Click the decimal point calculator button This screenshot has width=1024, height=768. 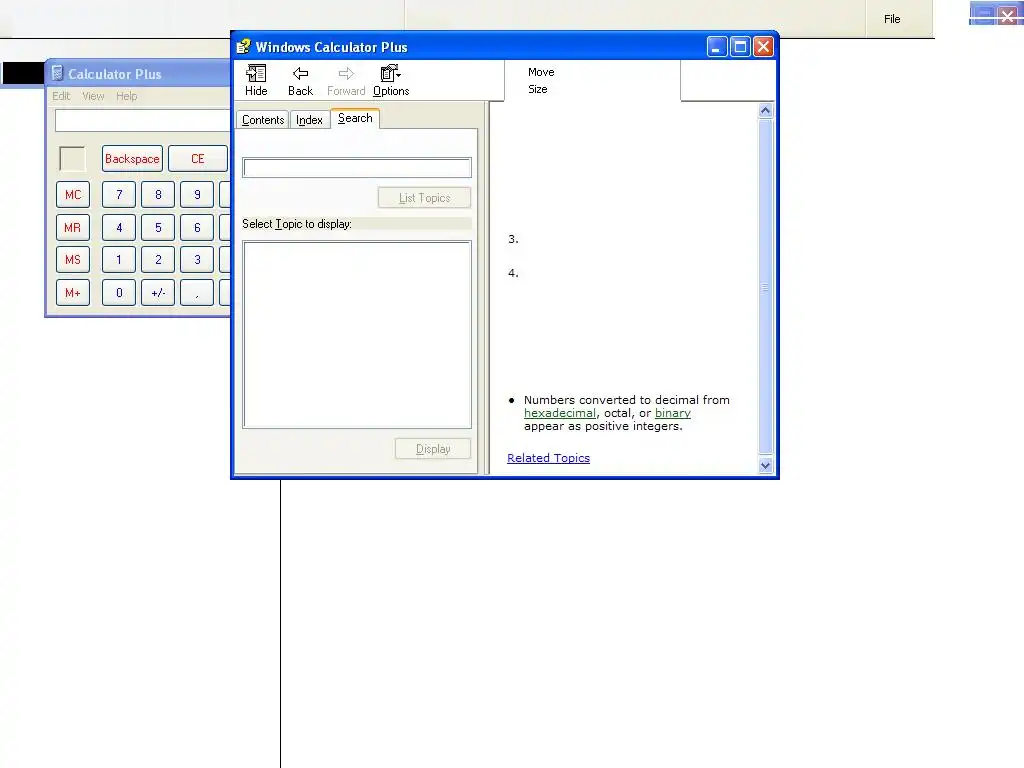[x=197, y=293]
